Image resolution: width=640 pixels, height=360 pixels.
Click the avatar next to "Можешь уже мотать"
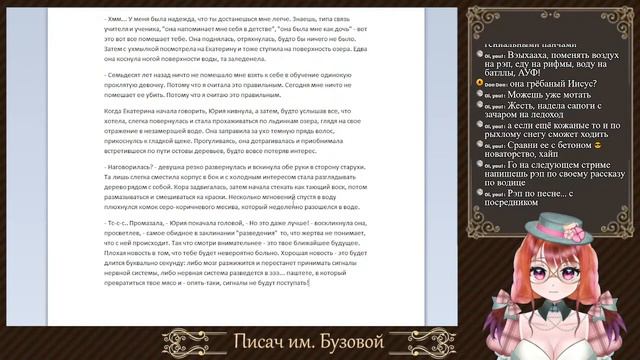tap(480, 94)
